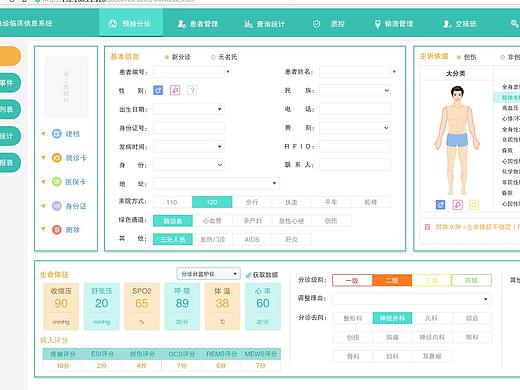The width and height of the screenshot is (520, 390).
Task: Open the 输液管理 menu
Action: 394,24
